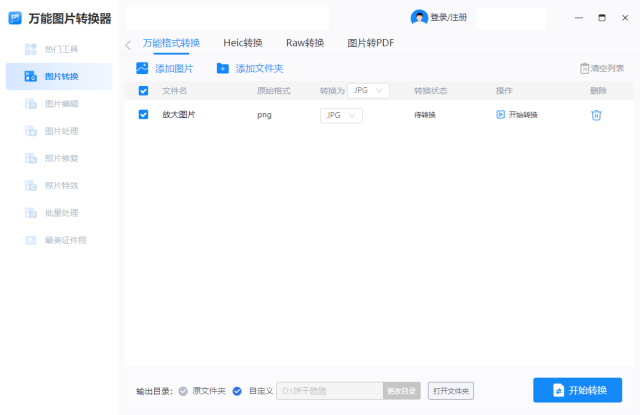Uncheck the 放大图片 file checkbox
The height and width of the screenshot is (415, 640).
143,115
